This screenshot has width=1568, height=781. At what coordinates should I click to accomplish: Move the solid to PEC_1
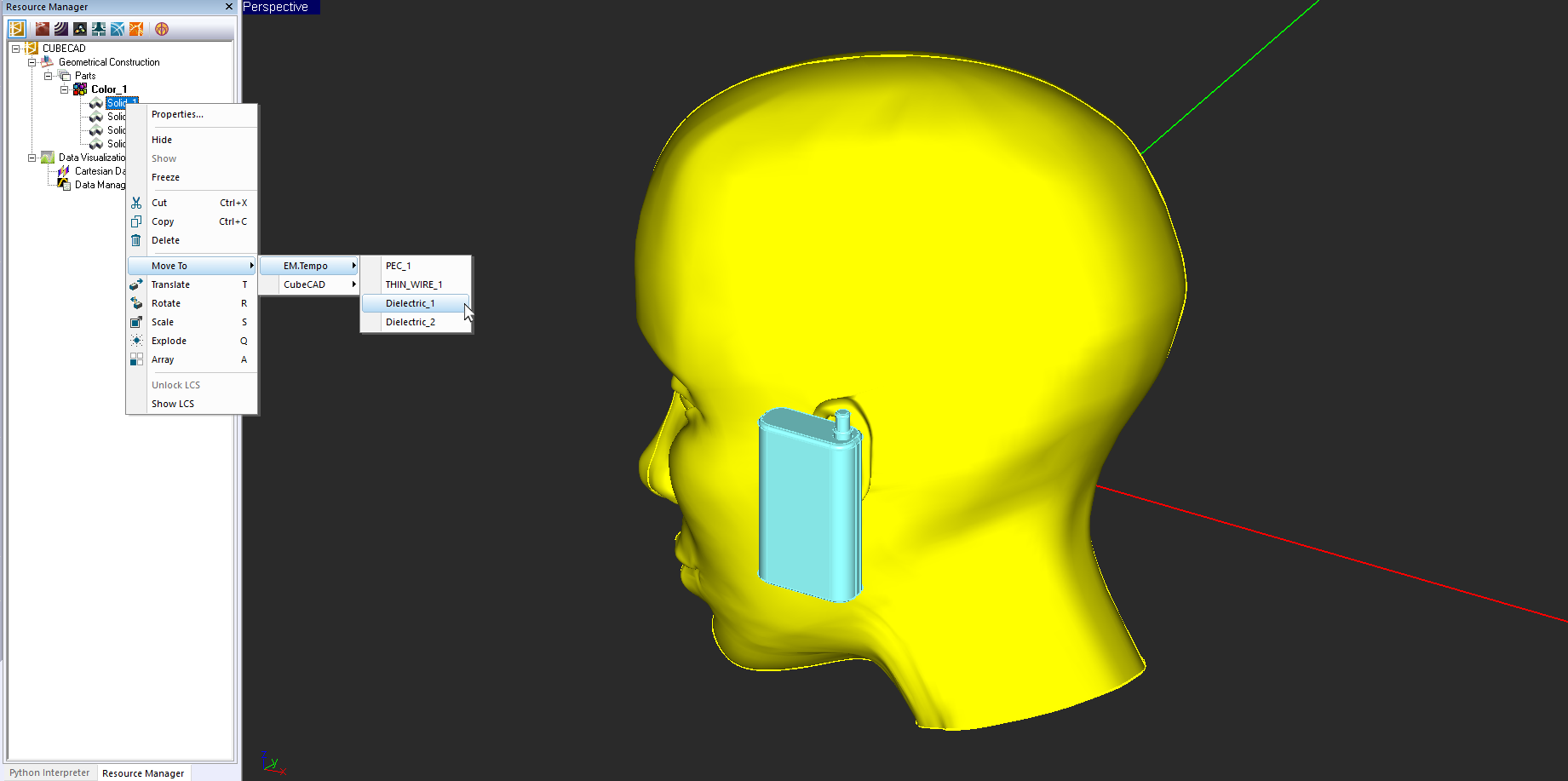coord(416,266)
